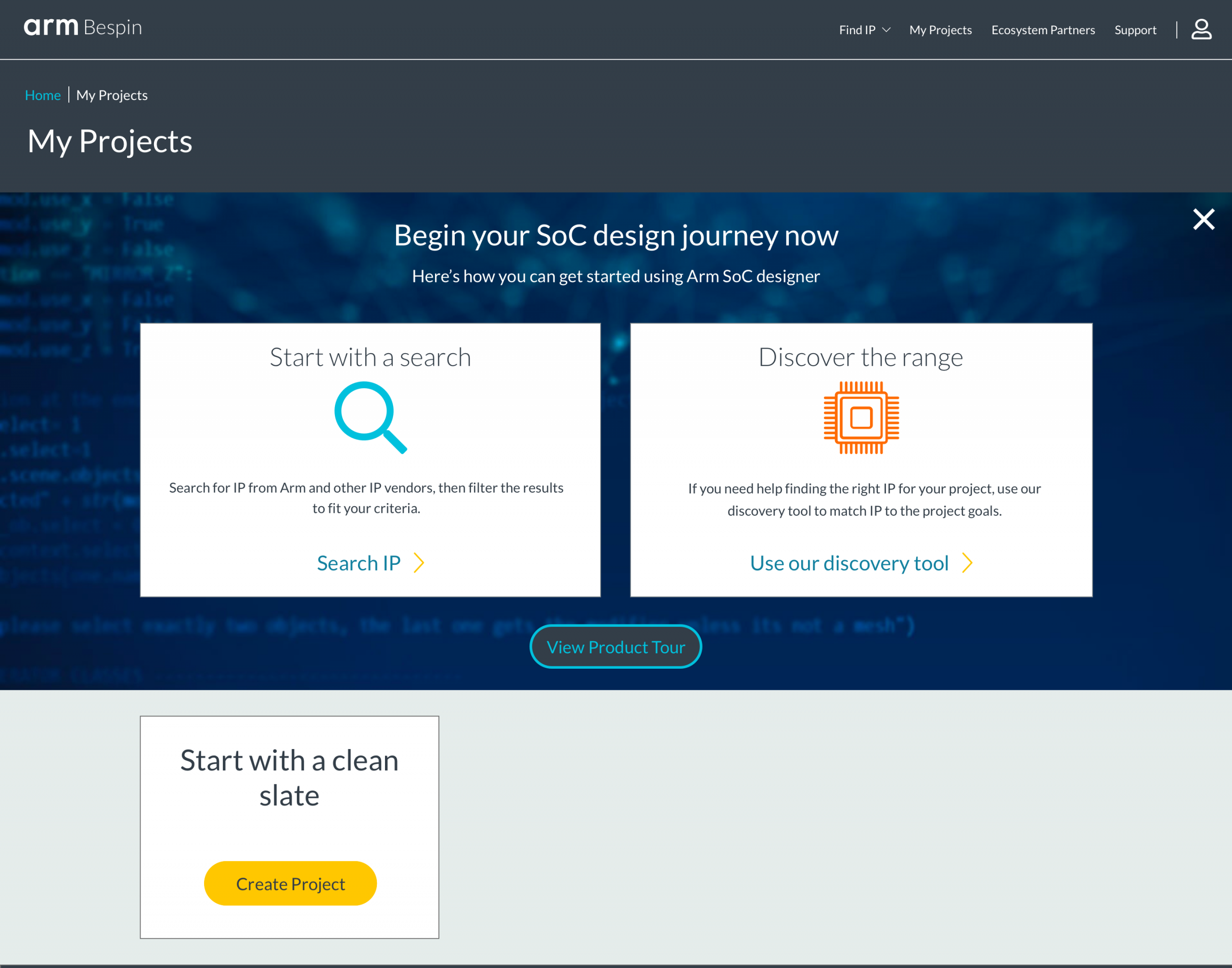Click the Home breadcrumb link

pyautogui.click(x=42, y=94)
